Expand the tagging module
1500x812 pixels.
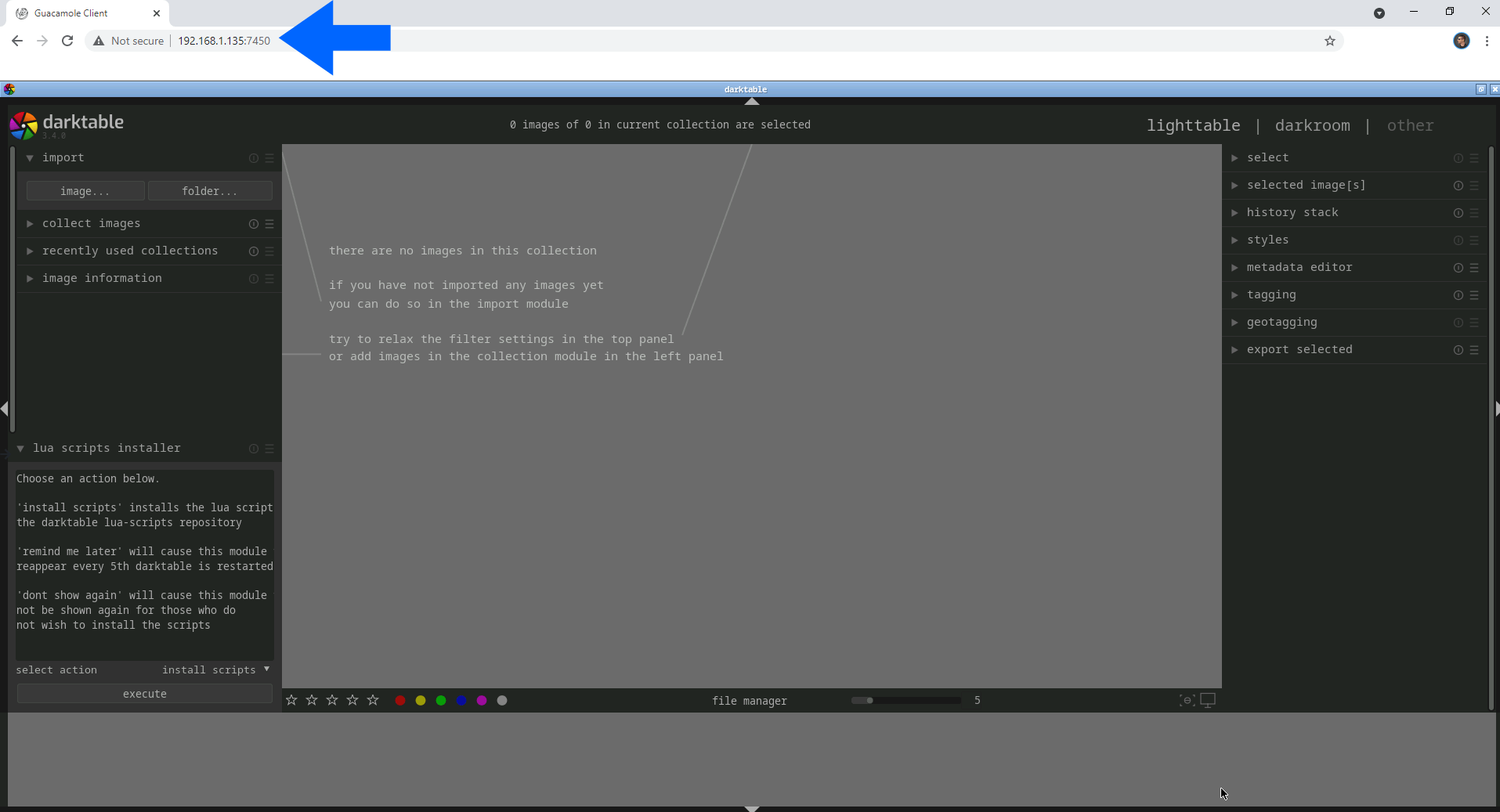click(1234, 295)
